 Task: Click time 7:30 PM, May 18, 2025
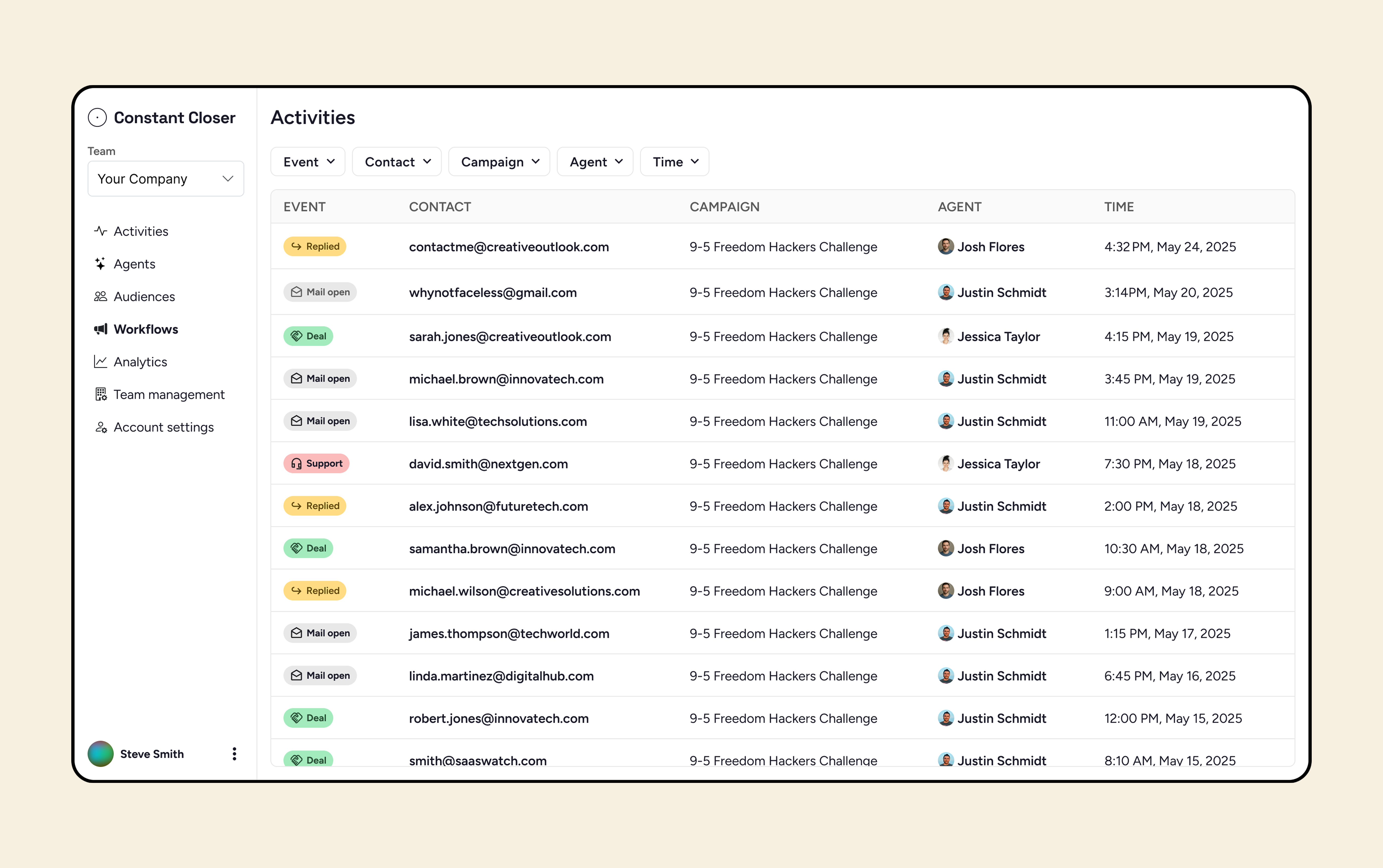click(1169, 464)
